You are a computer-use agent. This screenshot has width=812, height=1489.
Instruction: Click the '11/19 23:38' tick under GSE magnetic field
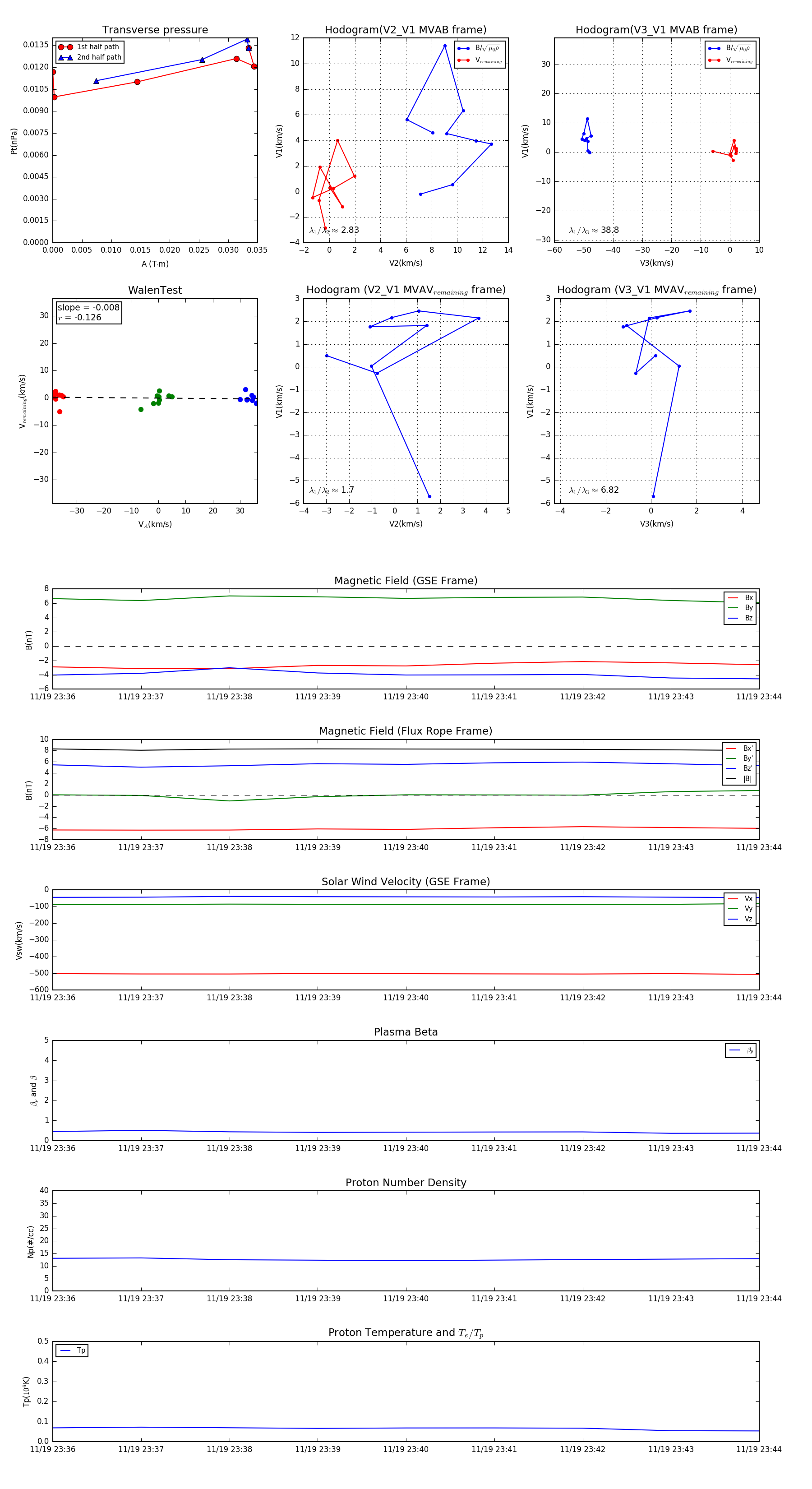point(230,697)
